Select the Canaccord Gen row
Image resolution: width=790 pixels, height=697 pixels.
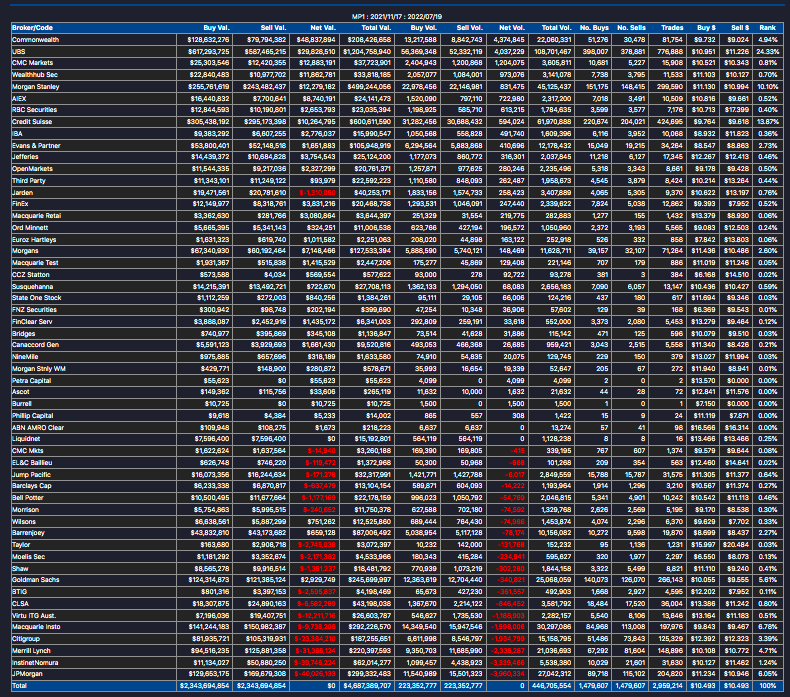[x=397, y=345]
